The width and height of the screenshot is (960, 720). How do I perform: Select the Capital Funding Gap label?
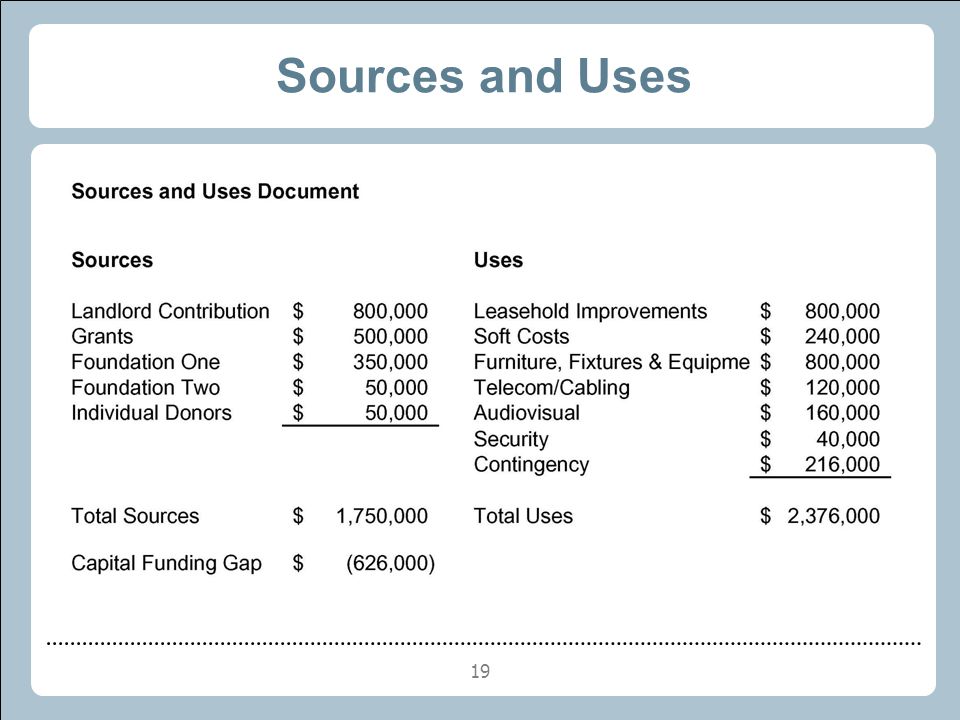pyautogui.click(x=167, y=563)
